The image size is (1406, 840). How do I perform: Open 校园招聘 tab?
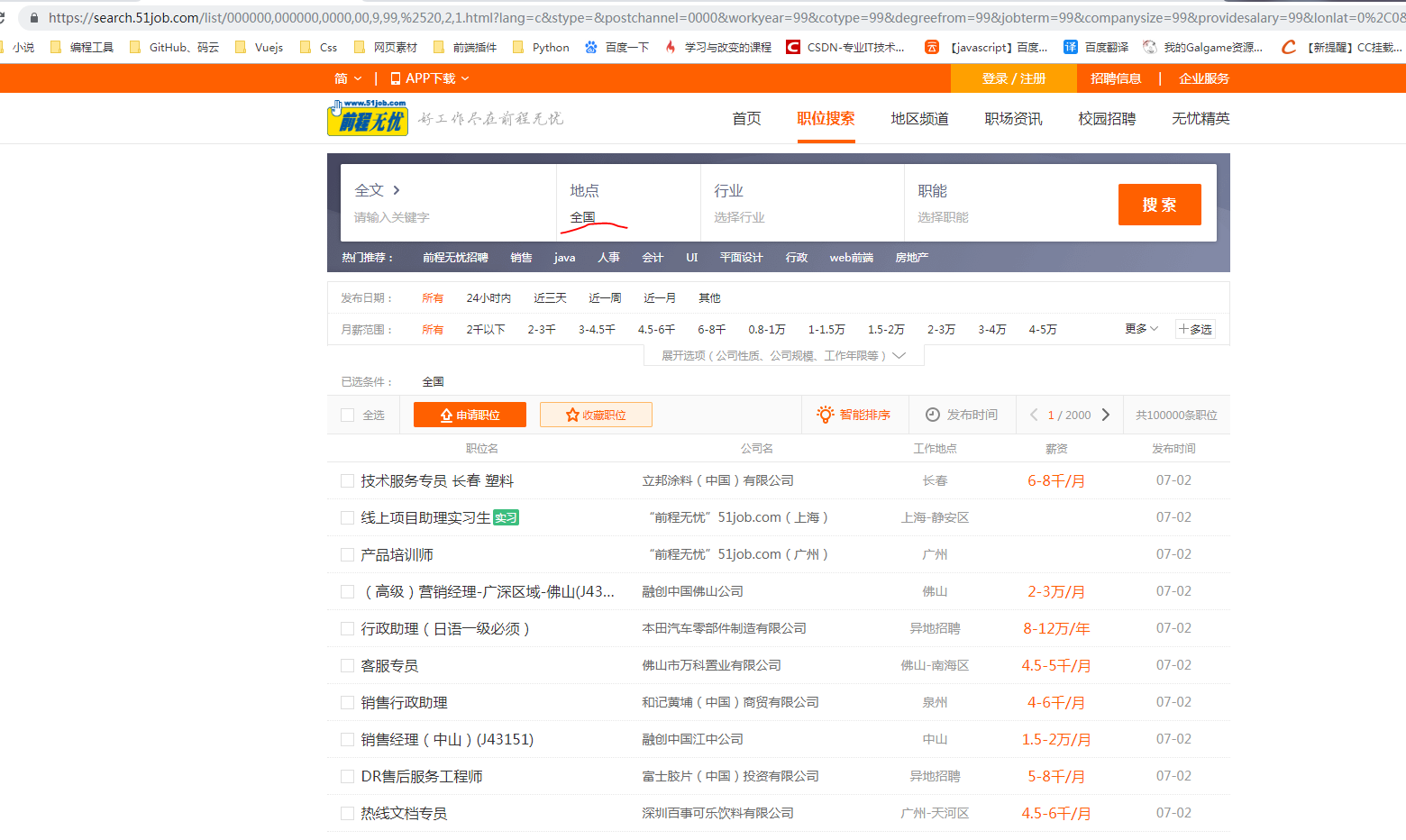(x=1107, y=119)
